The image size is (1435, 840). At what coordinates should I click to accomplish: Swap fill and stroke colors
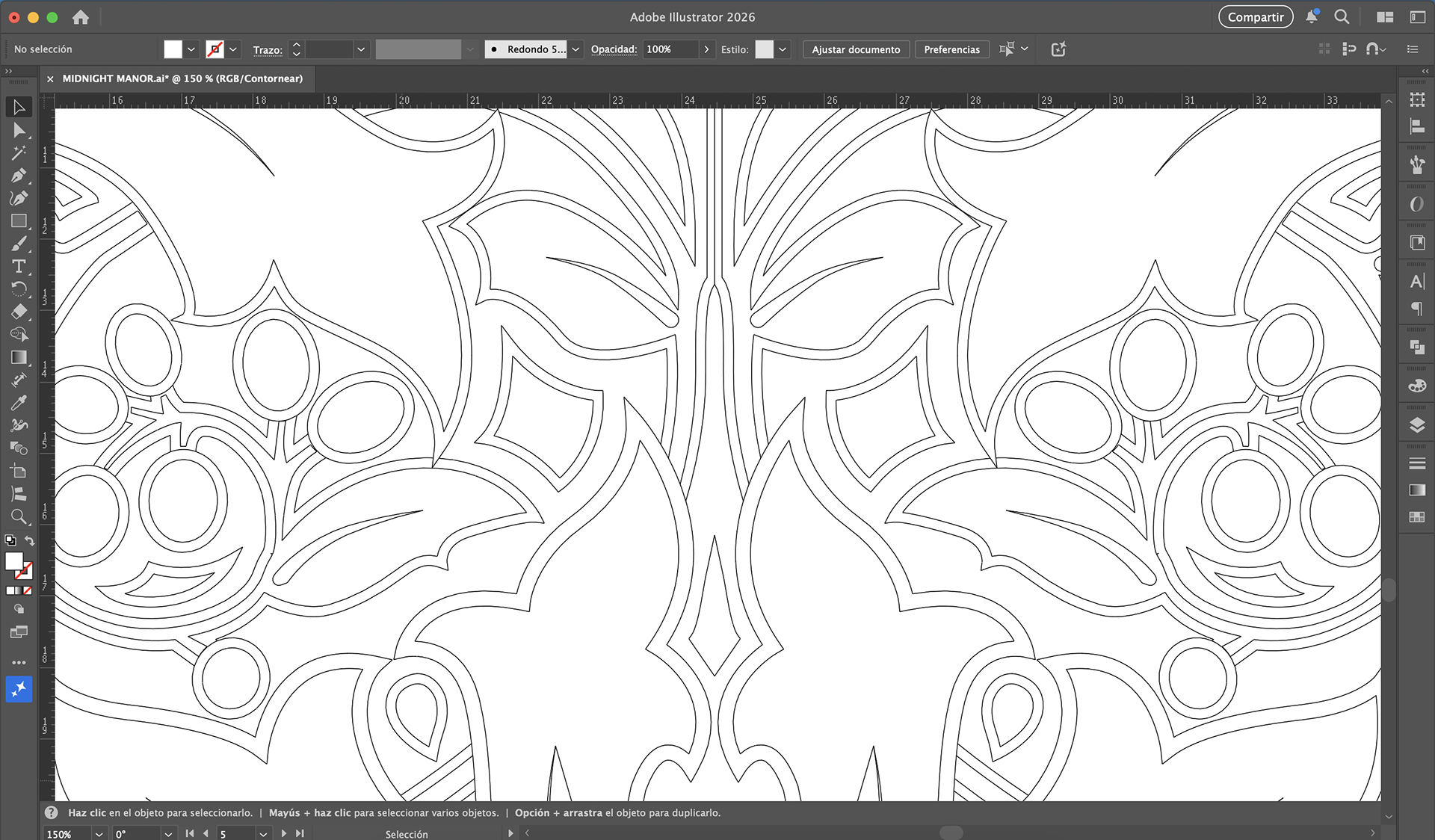pyautogui.click(x=30, y=540)
